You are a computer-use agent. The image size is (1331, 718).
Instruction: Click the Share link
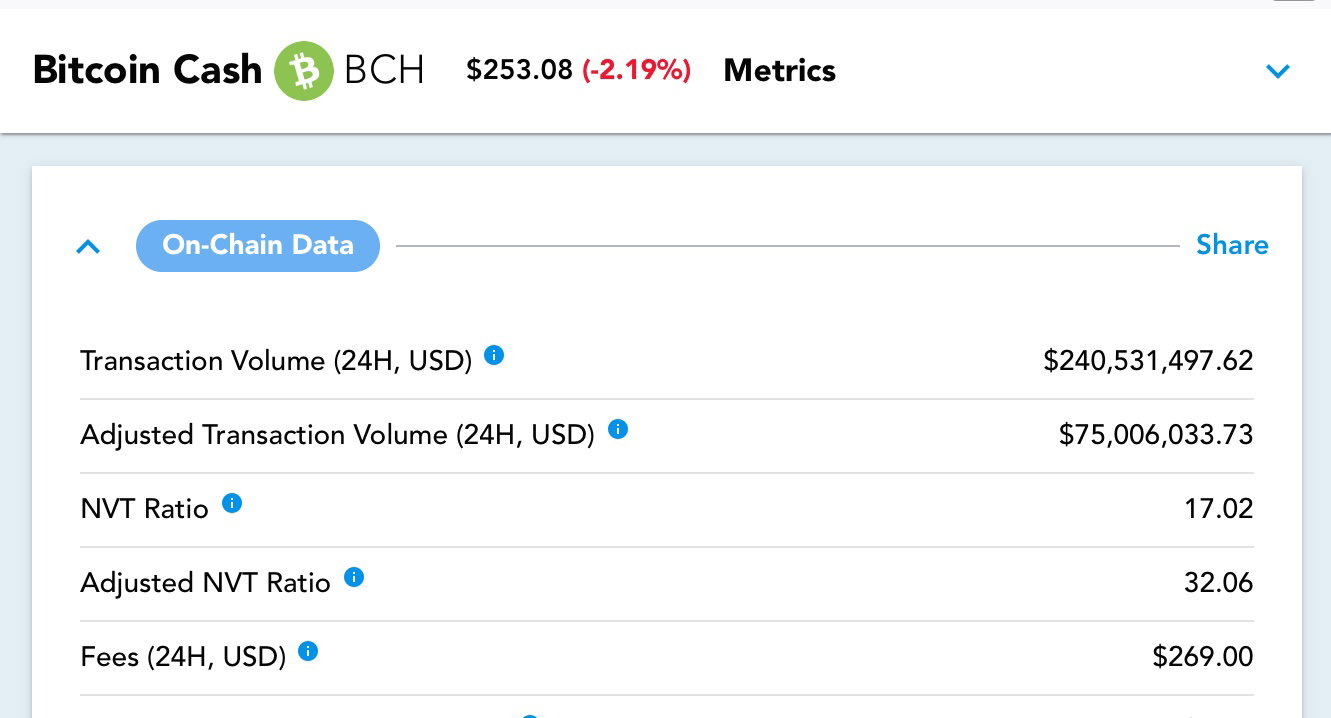pyautogui.click(x=1232, y=245)
